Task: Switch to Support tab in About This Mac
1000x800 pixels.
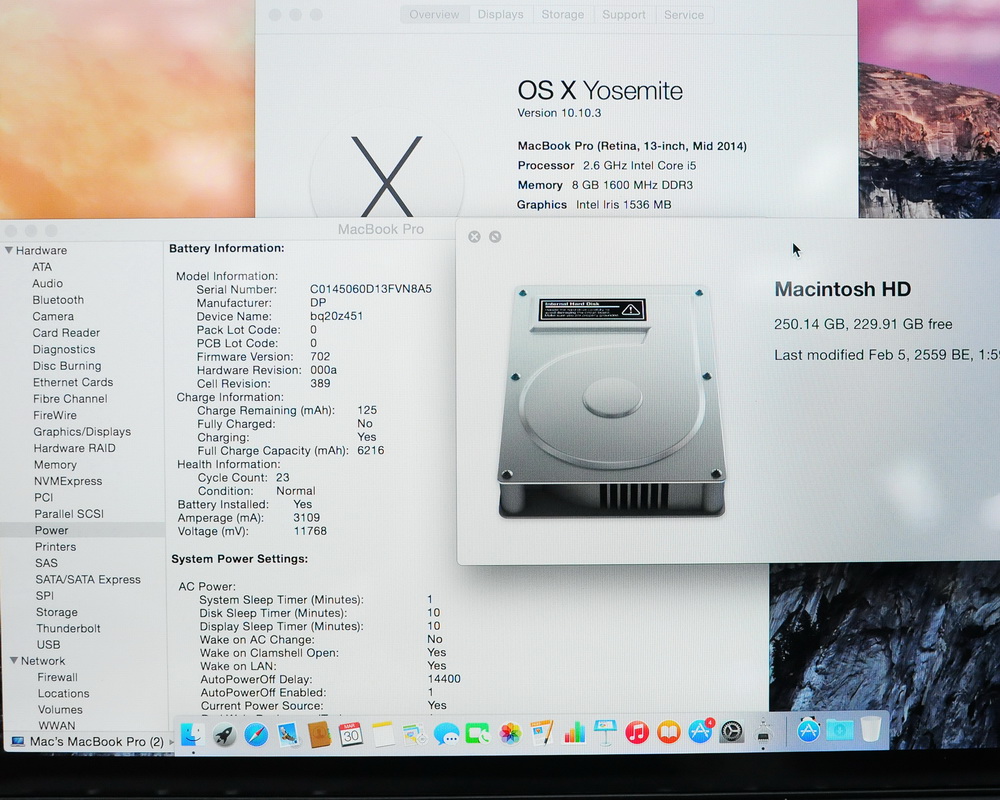Action: point(624,15)
